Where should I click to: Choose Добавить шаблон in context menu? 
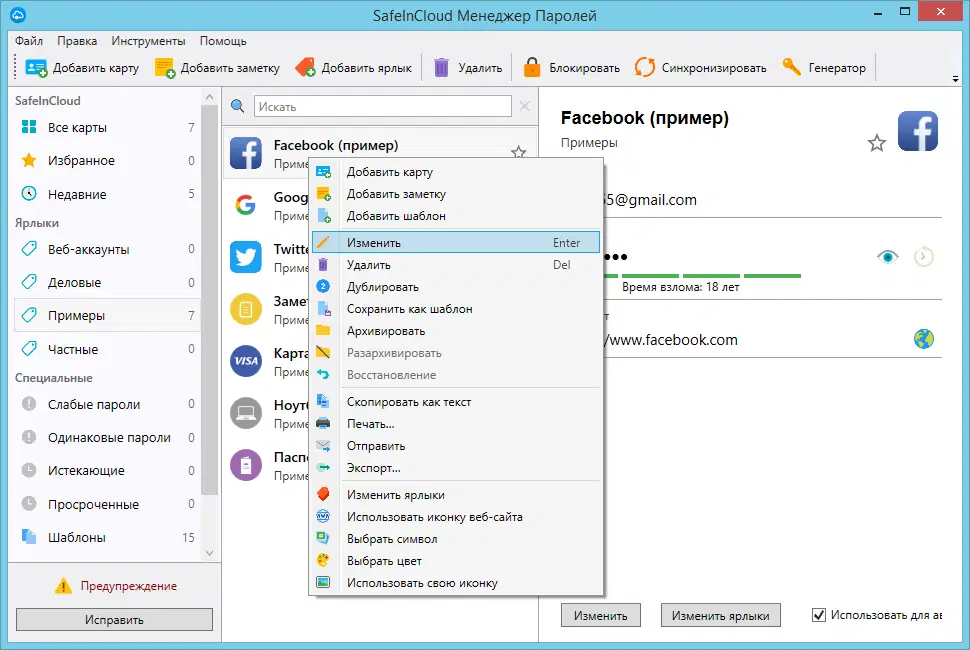(x=456, y=216)
